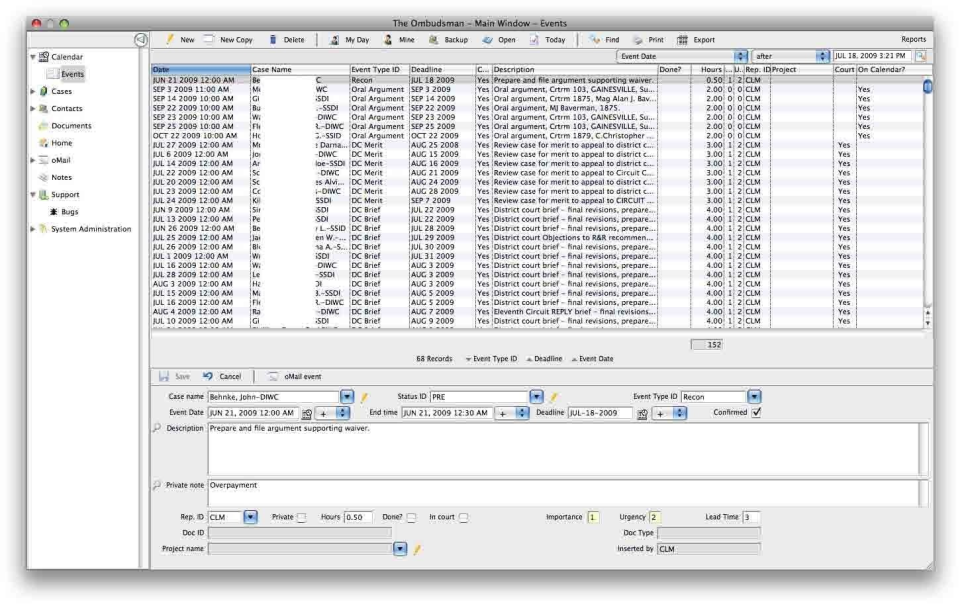Image resolution: width=960 pixels, height=606 pixels.
Task: Click pencil icon next to Status ID
Action: 553,397
